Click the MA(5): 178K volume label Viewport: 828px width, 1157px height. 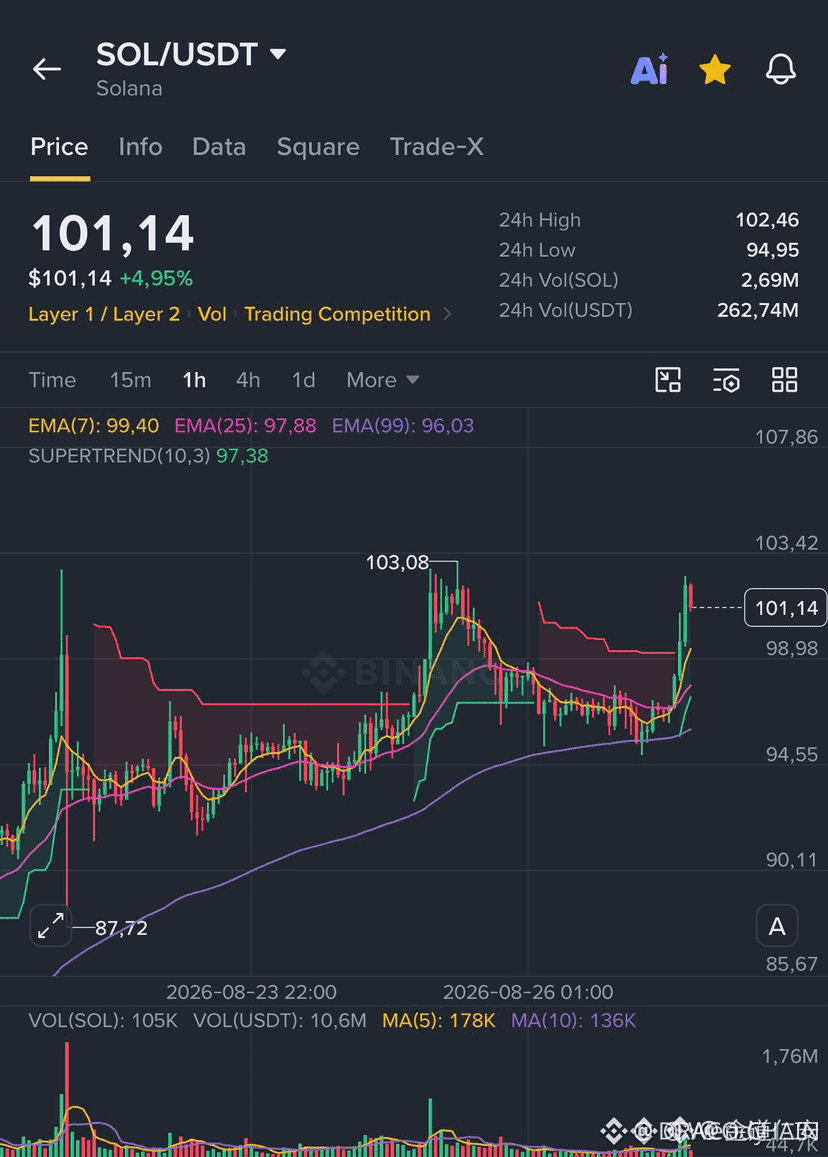click(439, 1020)
